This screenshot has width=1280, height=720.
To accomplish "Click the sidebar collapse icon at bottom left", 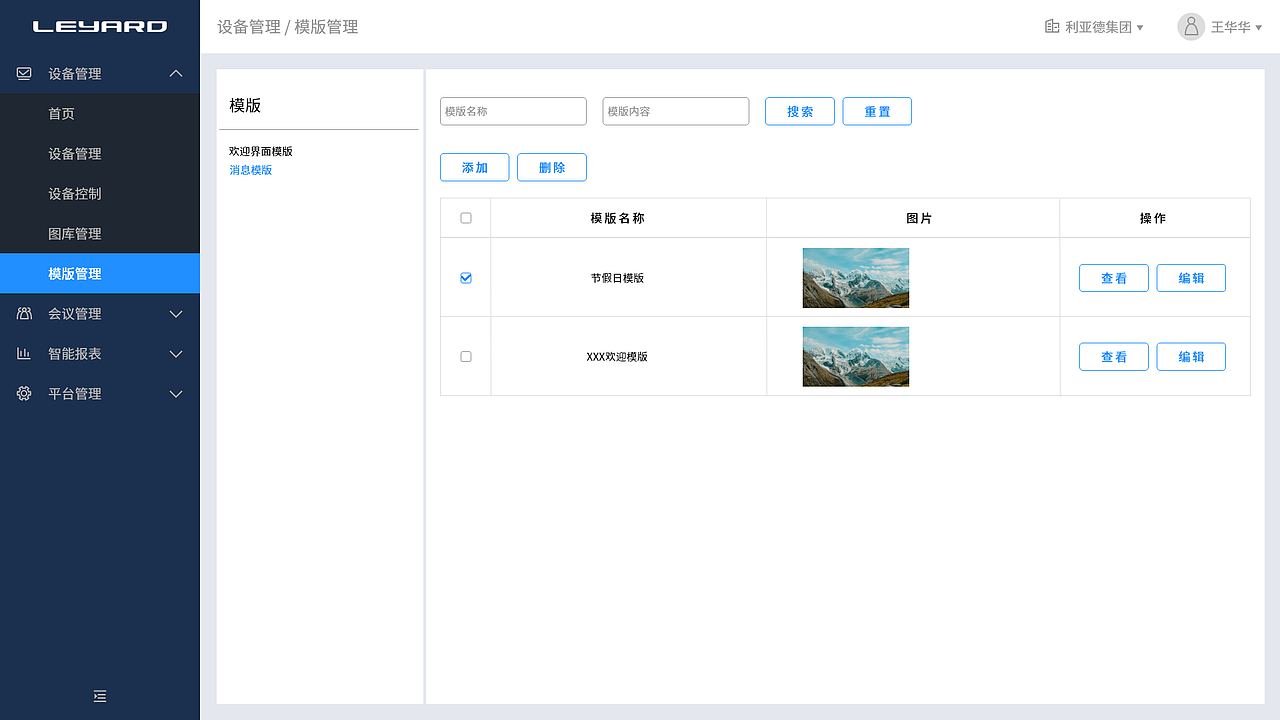I will tap(100, 696).
